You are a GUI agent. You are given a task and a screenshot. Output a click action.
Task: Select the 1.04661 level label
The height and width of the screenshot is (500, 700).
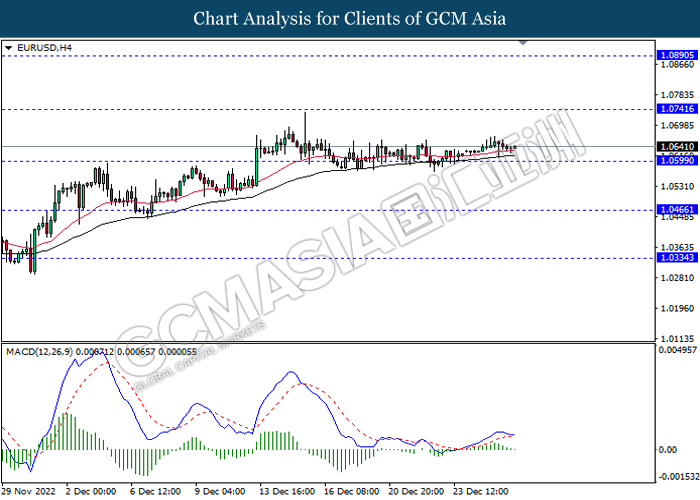(677, 209)
